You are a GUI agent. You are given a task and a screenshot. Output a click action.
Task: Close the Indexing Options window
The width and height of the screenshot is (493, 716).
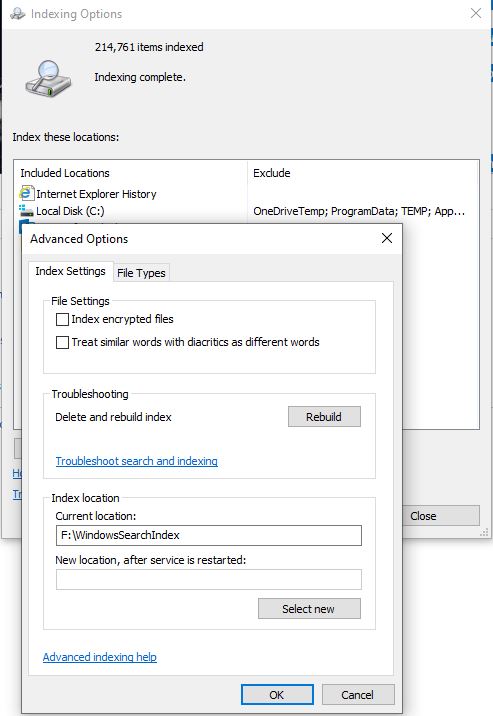476,13
